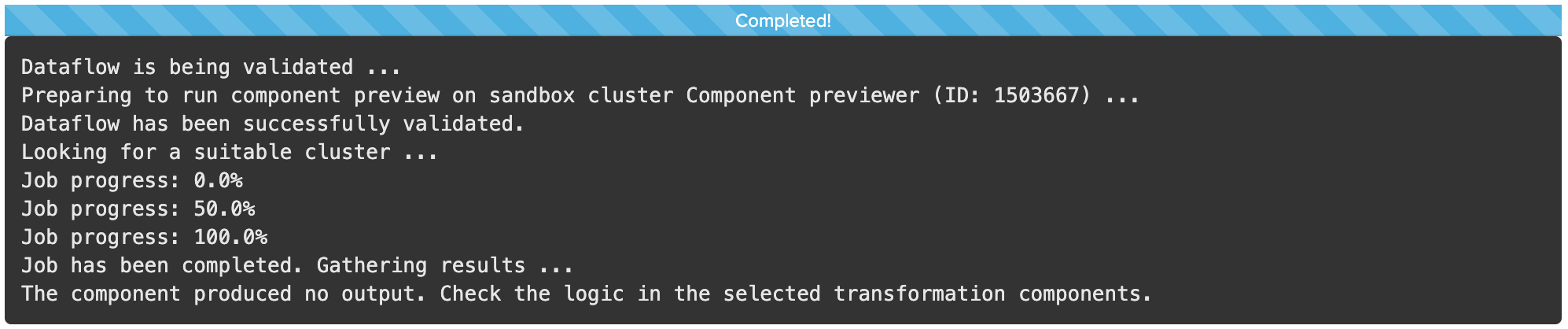This screenshot has width=1568, height=329.
Task: Click the "Looking for a suitable cluster" line
Action: click(x=230, y=153)
